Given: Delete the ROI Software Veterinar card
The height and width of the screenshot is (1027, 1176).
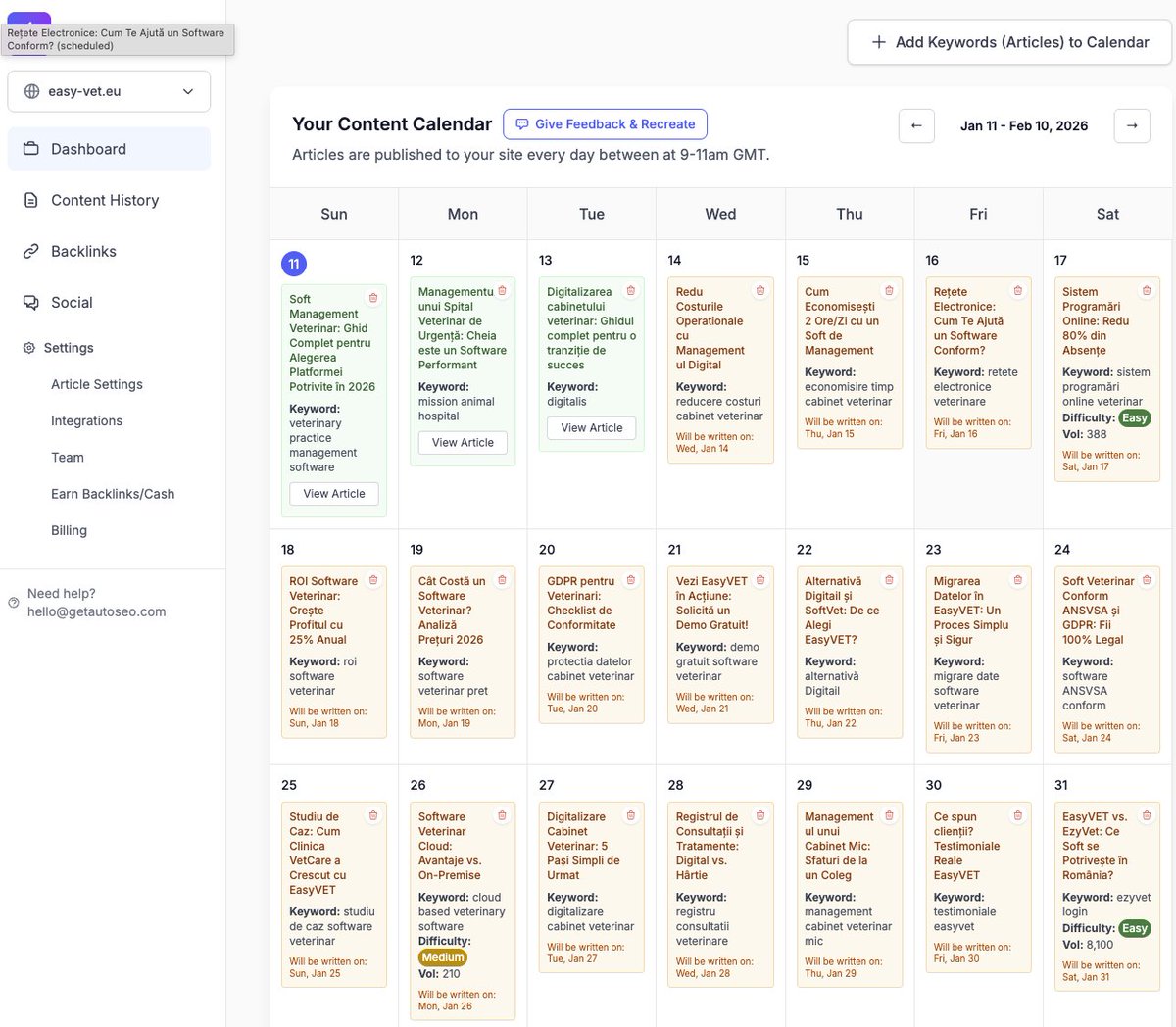Looking at the screenshot, I should pos(373,580).
